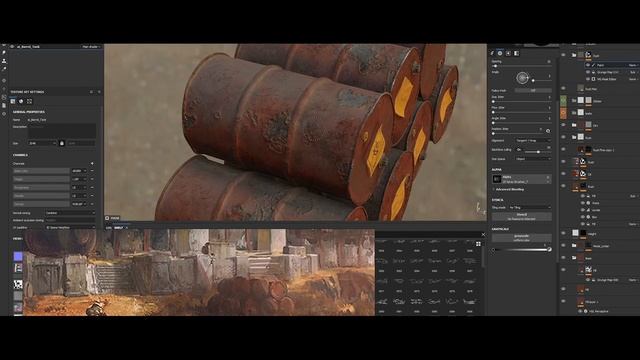Expand the Advanced Blending section

[509, 189]
